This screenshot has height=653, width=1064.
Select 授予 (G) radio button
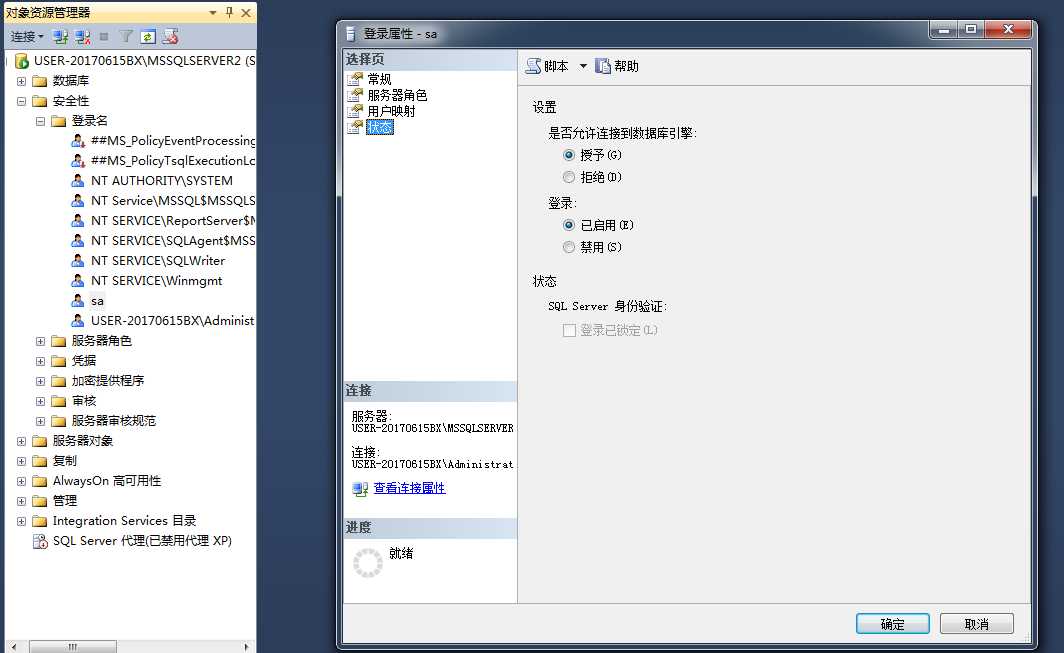tap(569, 155)
